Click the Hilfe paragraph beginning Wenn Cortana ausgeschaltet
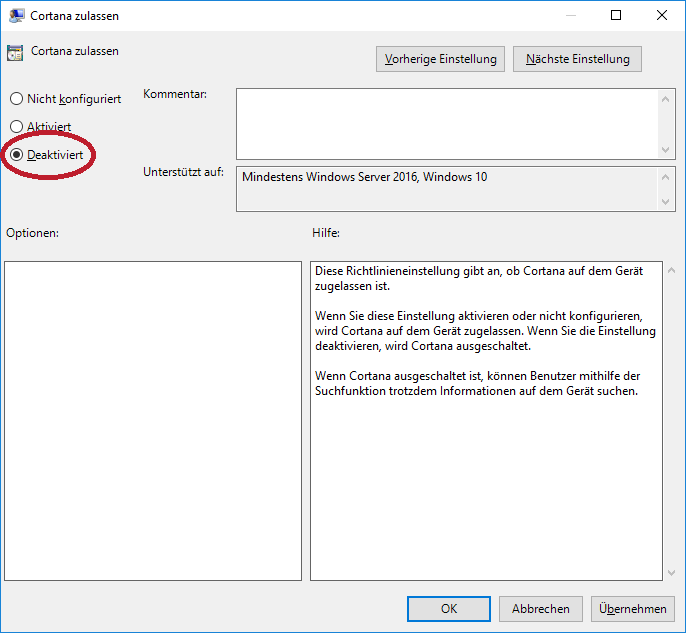 (477, 383)
